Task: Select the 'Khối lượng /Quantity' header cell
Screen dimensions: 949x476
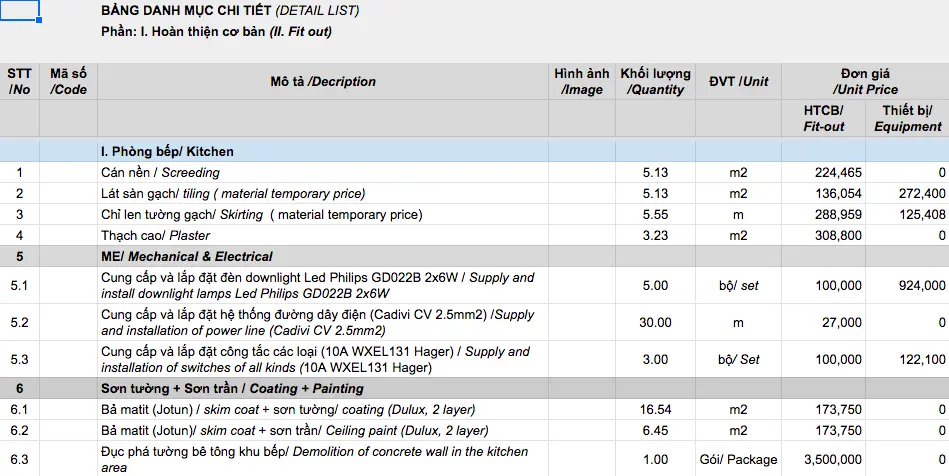Action: pyautogui.click(x=655, y=82)
